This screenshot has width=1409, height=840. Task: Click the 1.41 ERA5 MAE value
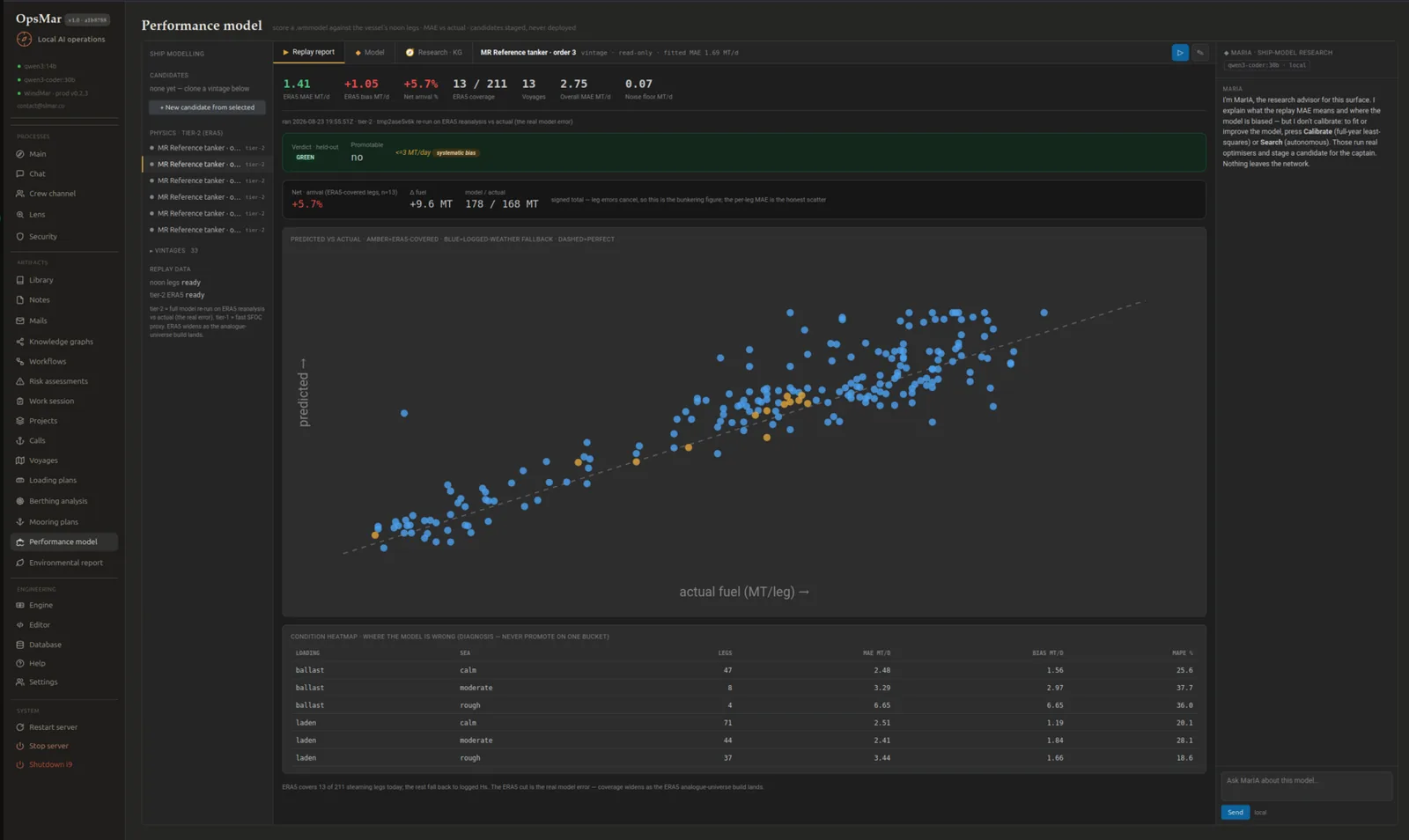coord(297,85)
